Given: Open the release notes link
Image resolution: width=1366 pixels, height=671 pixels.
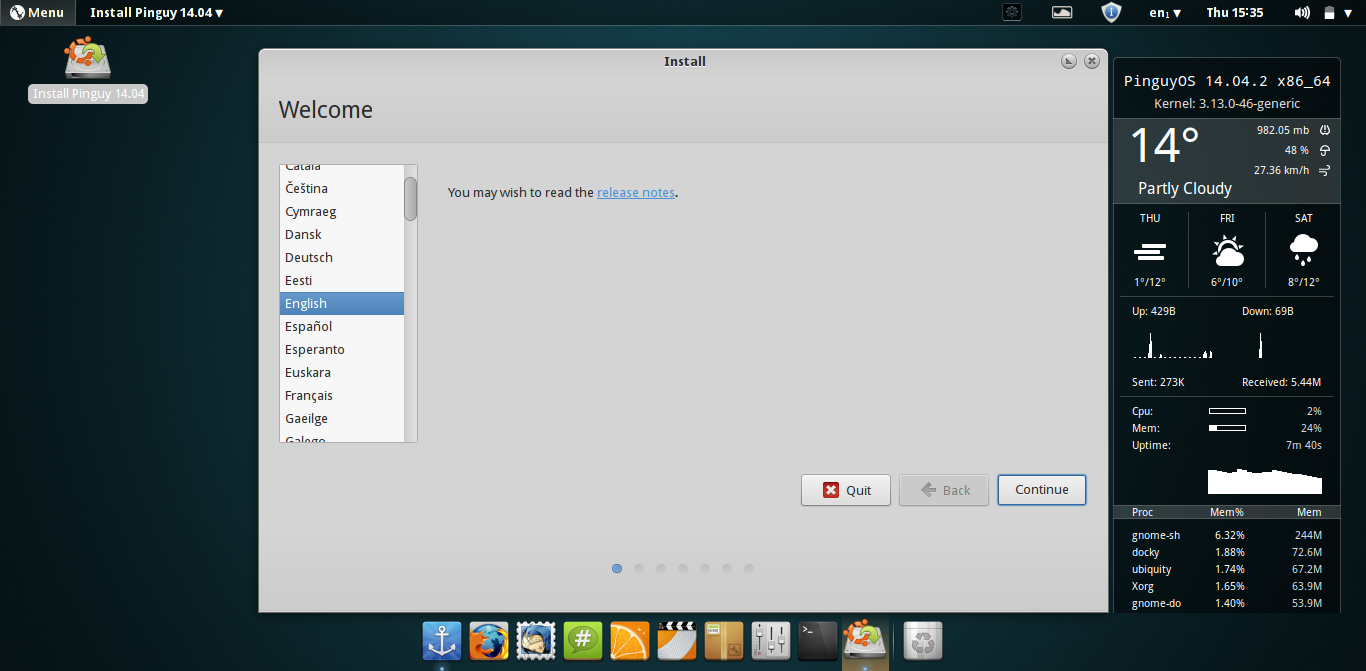Looking at the screenshot, I should click(636, 192).
